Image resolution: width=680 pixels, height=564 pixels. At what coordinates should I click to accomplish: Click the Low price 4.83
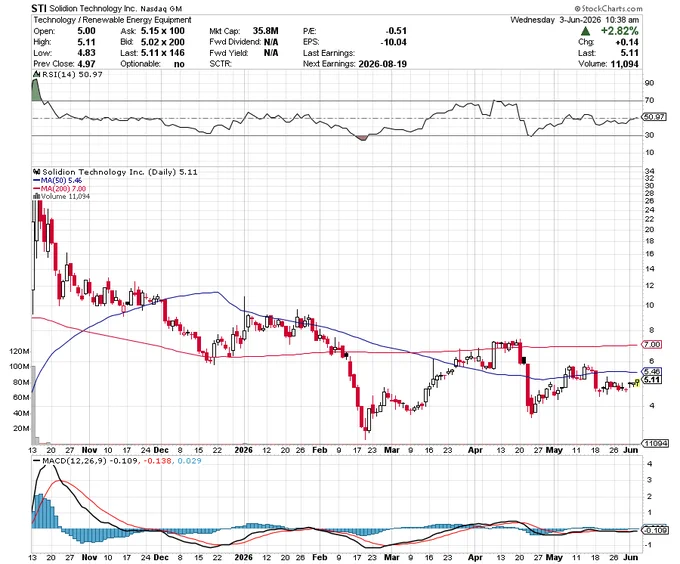tap(86, 53)
